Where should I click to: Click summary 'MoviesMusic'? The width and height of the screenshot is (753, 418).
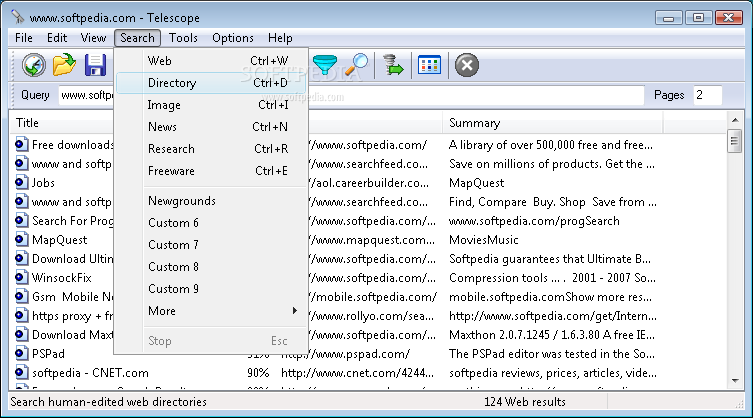[x=484, y=240]
